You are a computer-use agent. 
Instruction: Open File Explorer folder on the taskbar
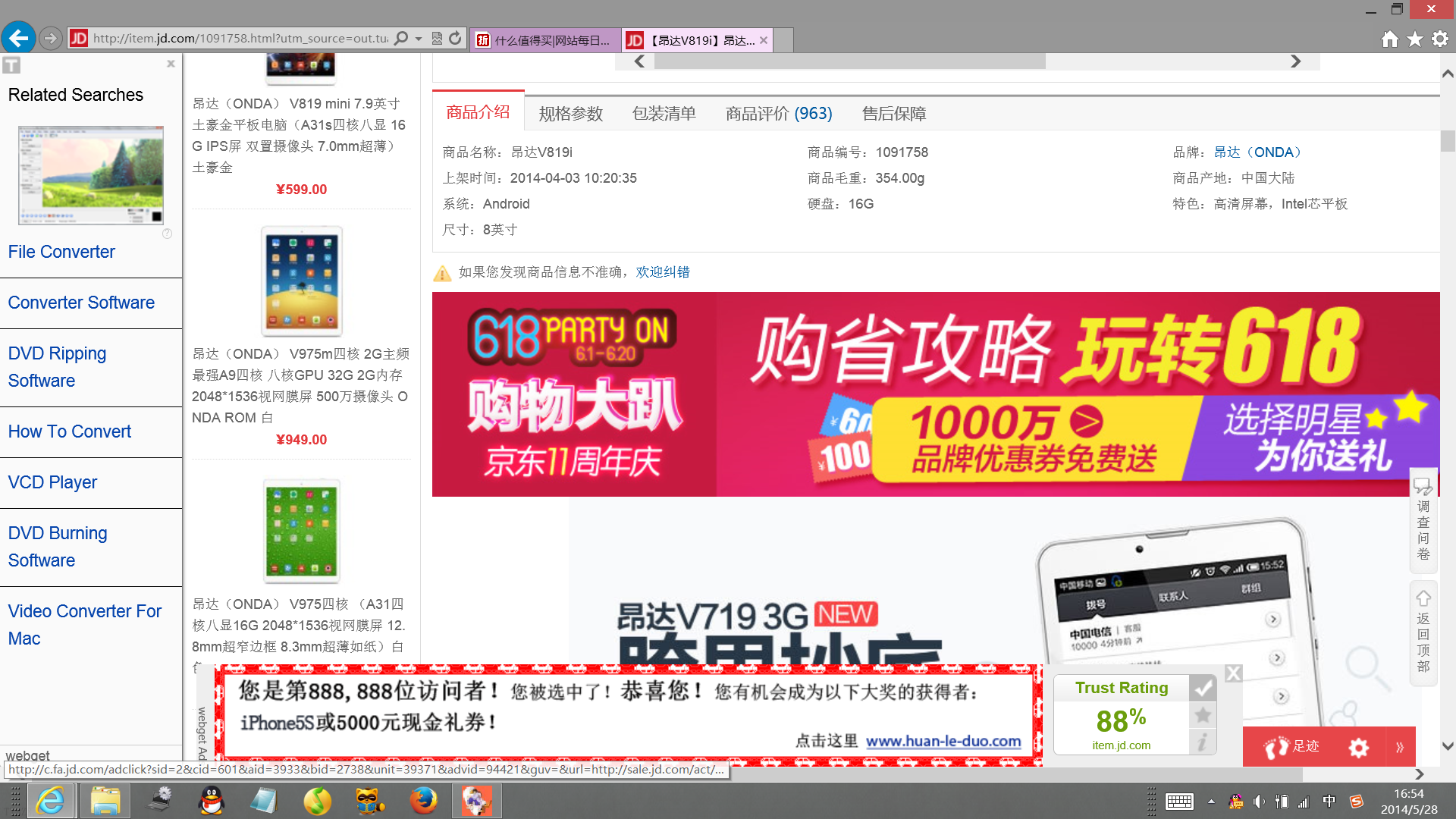click(x=105, y=801)
